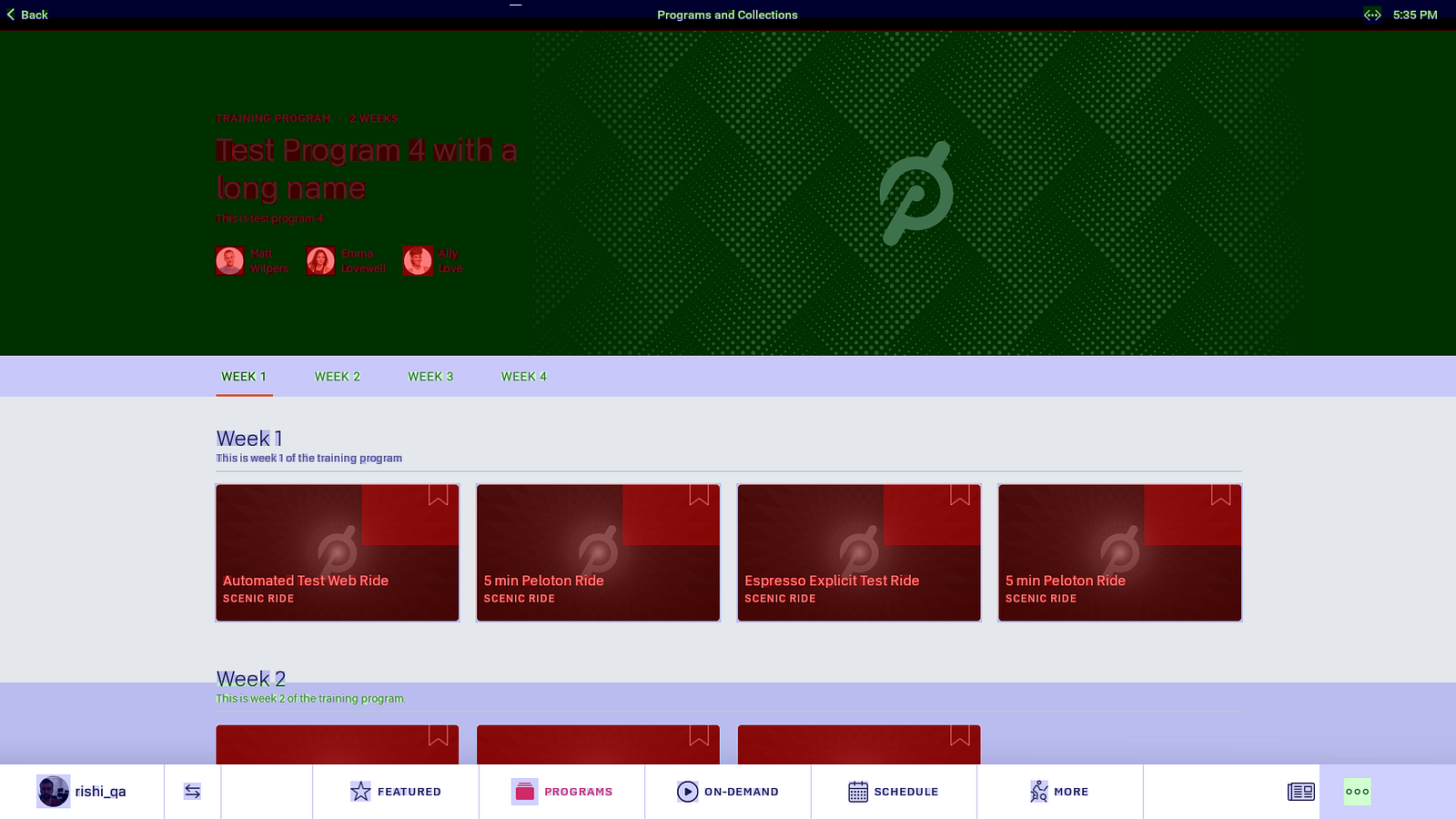The height and width of the screenshot is (819, 1456).
Task: Click the connectivity icon beside the clock
Action: (1372, 15)
